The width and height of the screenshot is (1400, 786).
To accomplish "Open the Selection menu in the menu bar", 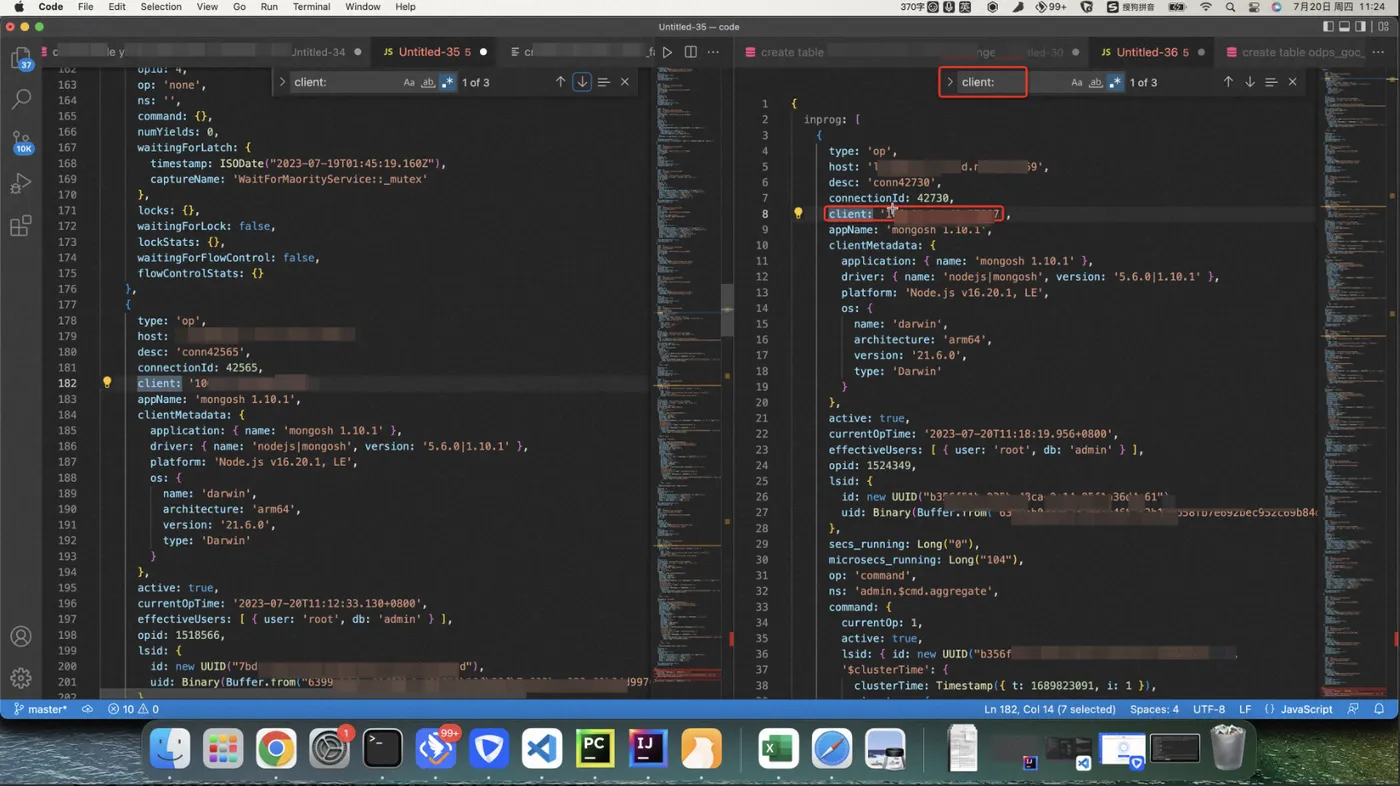I will 161,7.
